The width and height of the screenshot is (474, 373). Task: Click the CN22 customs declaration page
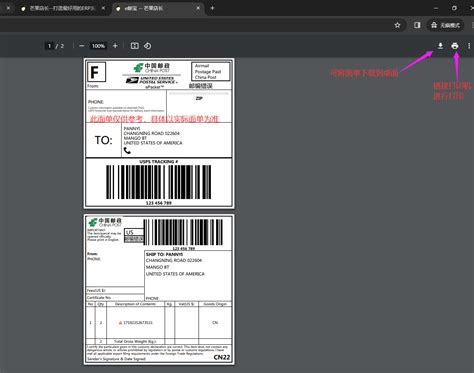tap(159, 289)
